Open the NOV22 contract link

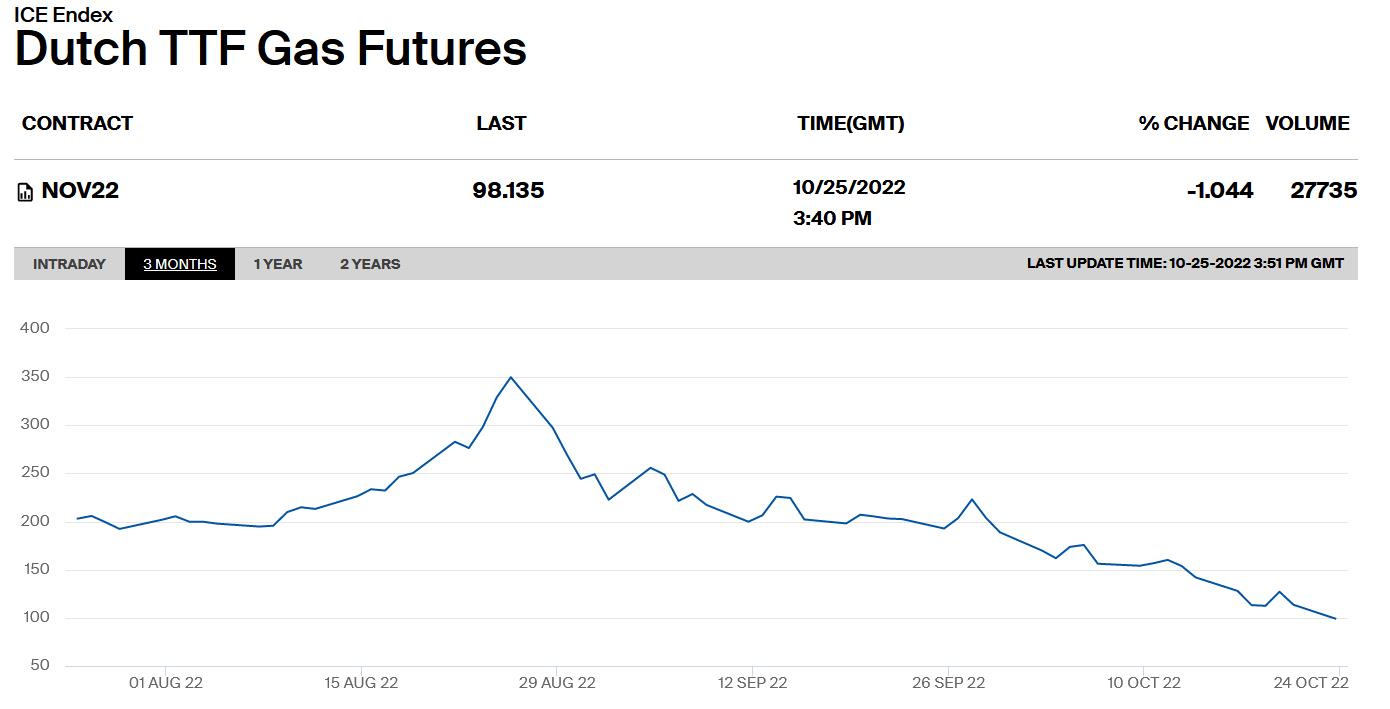(x=80, y=191)
